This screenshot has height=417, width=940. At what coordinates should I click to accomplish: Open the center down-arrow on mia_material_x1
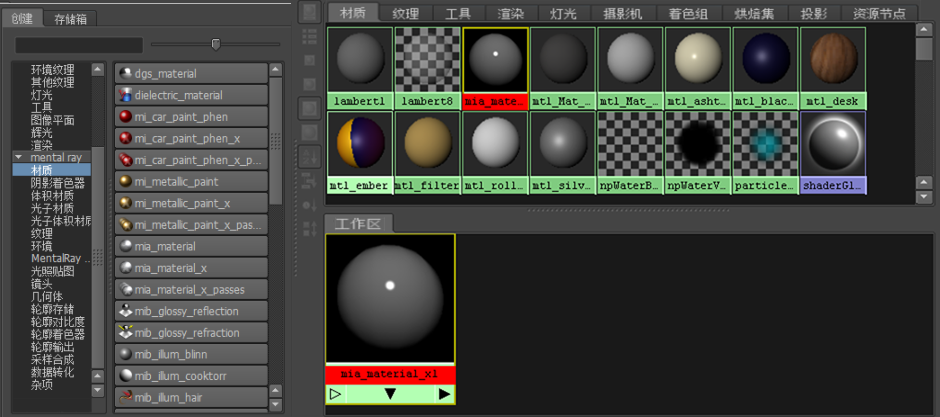click(x=390, y=394)
